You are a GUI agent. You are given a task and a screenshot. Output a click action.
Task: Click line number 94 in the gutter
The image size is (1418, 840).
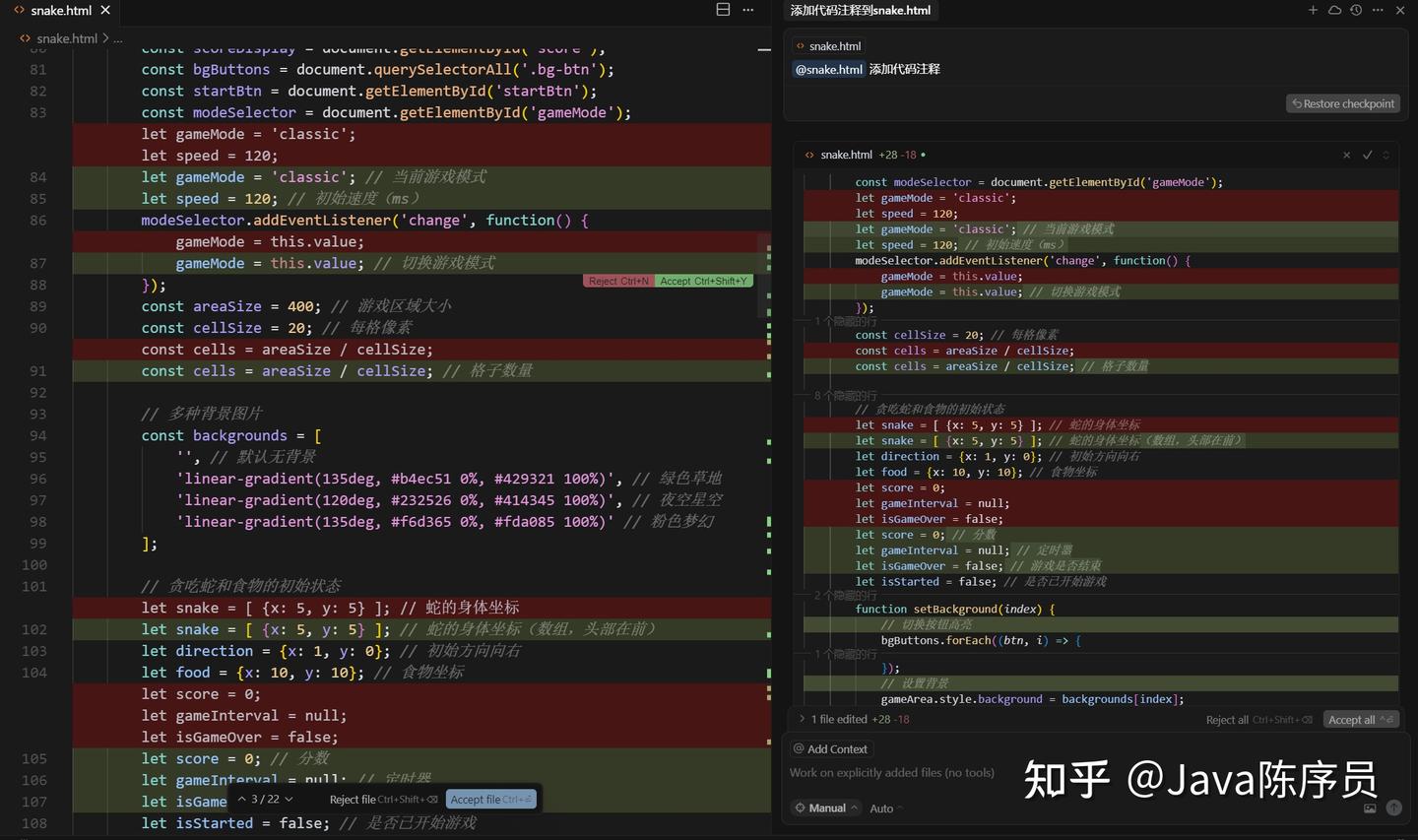coord(37,435)
